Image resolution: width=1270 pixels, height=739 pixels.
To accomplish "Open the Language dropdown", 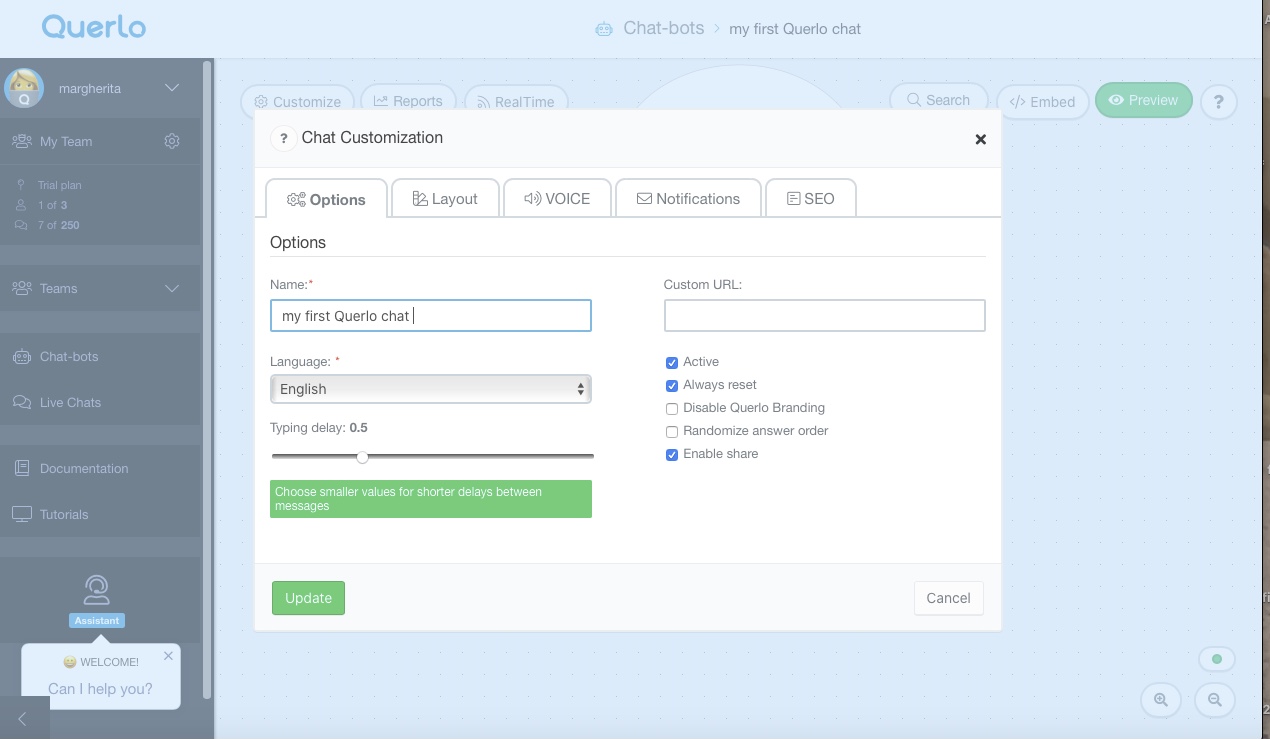I will 430,389.
